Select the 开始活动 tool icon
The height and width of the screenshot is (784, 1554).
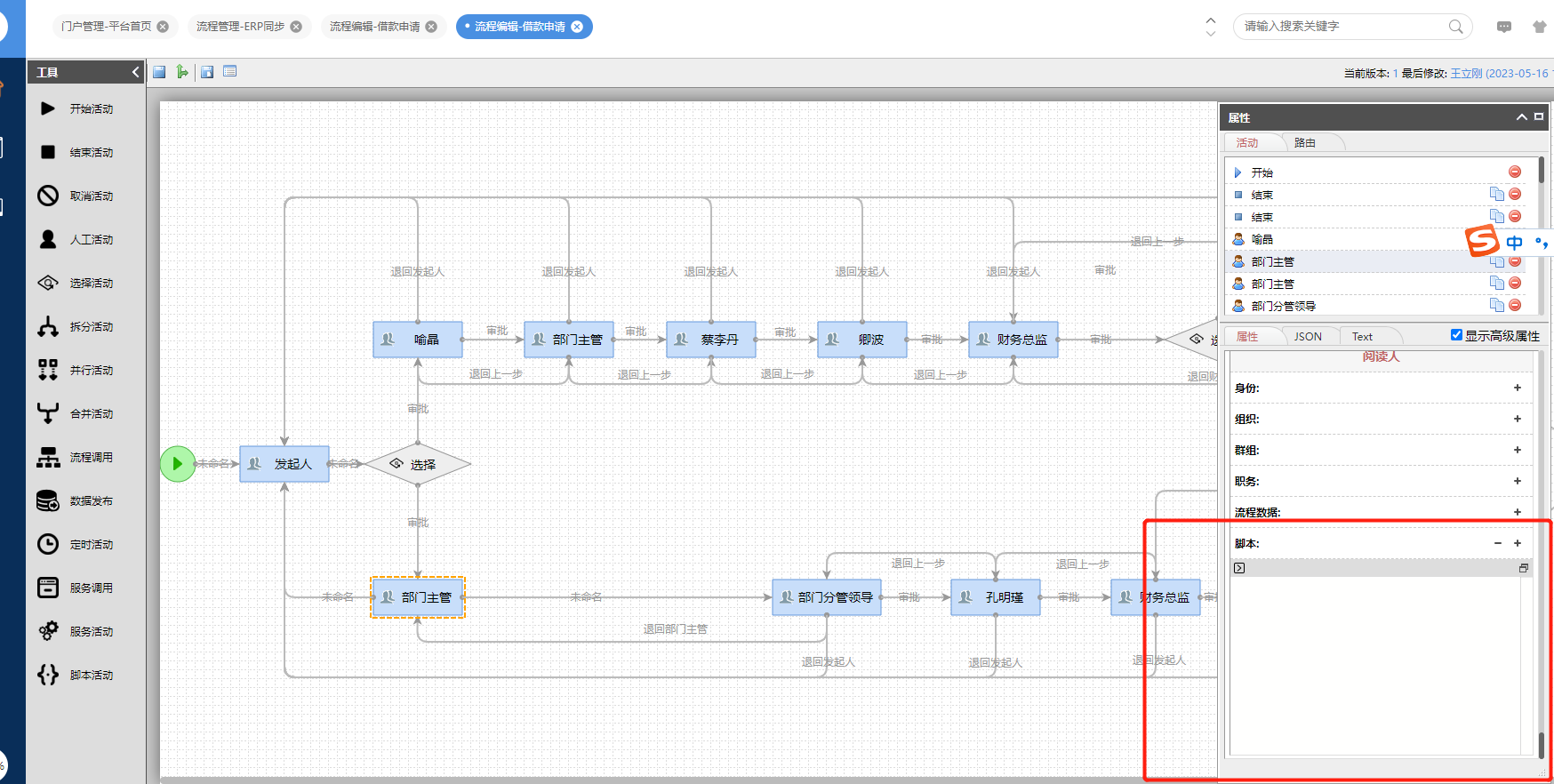(48, 108)
